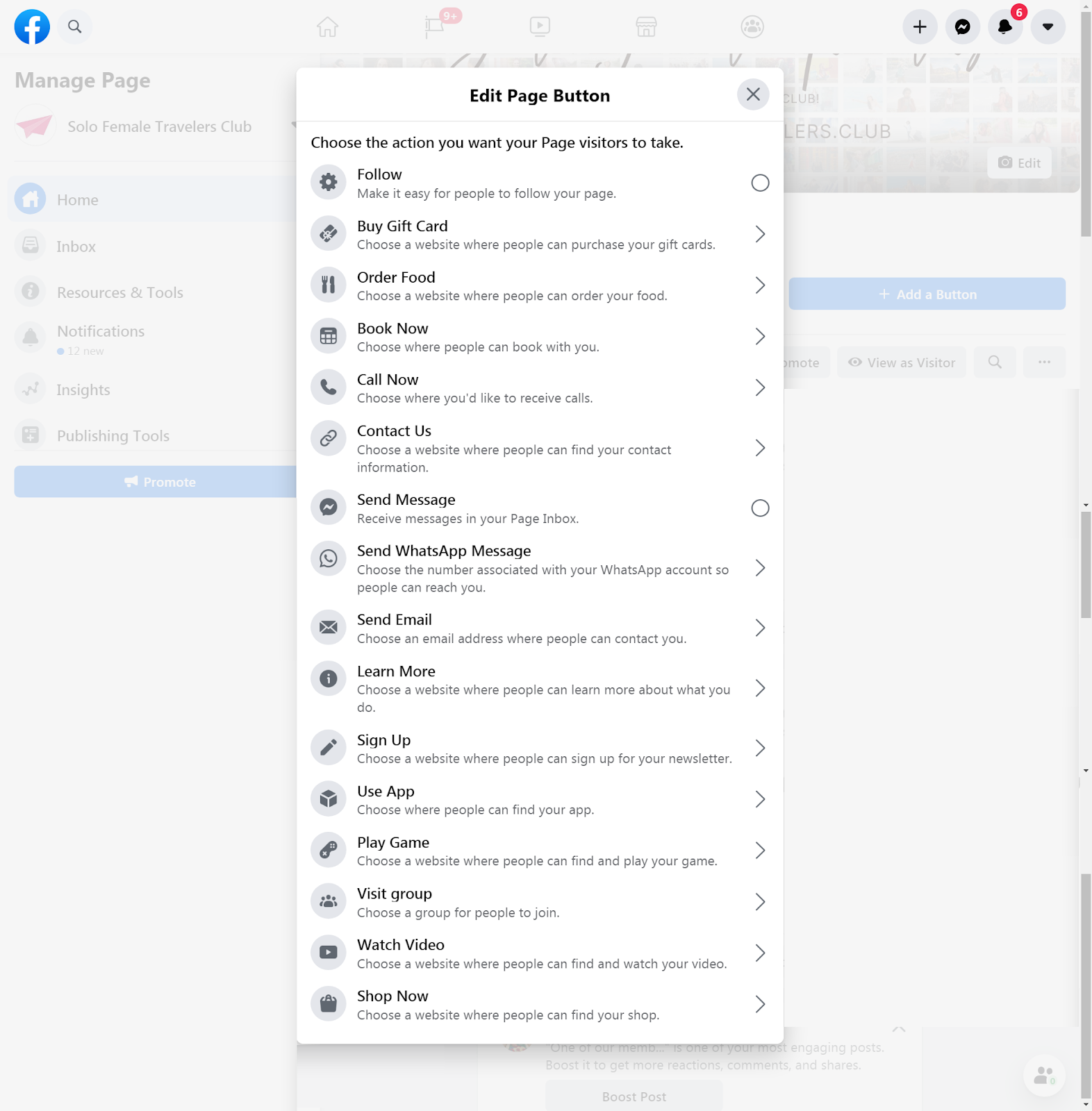Screen dimensions: 1092x1111
Task: Expand the Send WhatsApp Message chevron
Action: coord(761,568)
